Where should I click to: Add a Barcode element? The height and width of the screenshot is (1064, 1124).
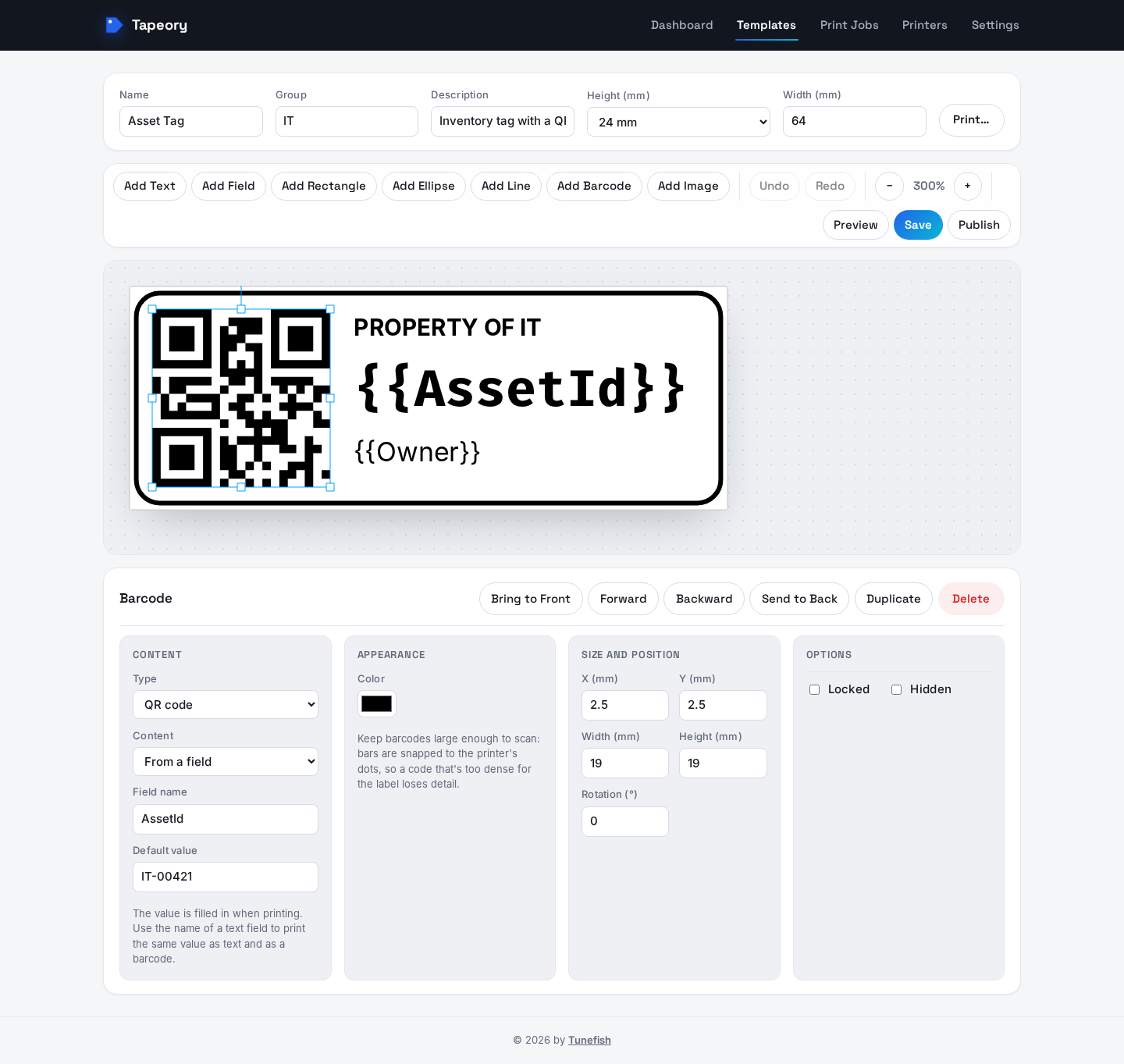(594, 186)
